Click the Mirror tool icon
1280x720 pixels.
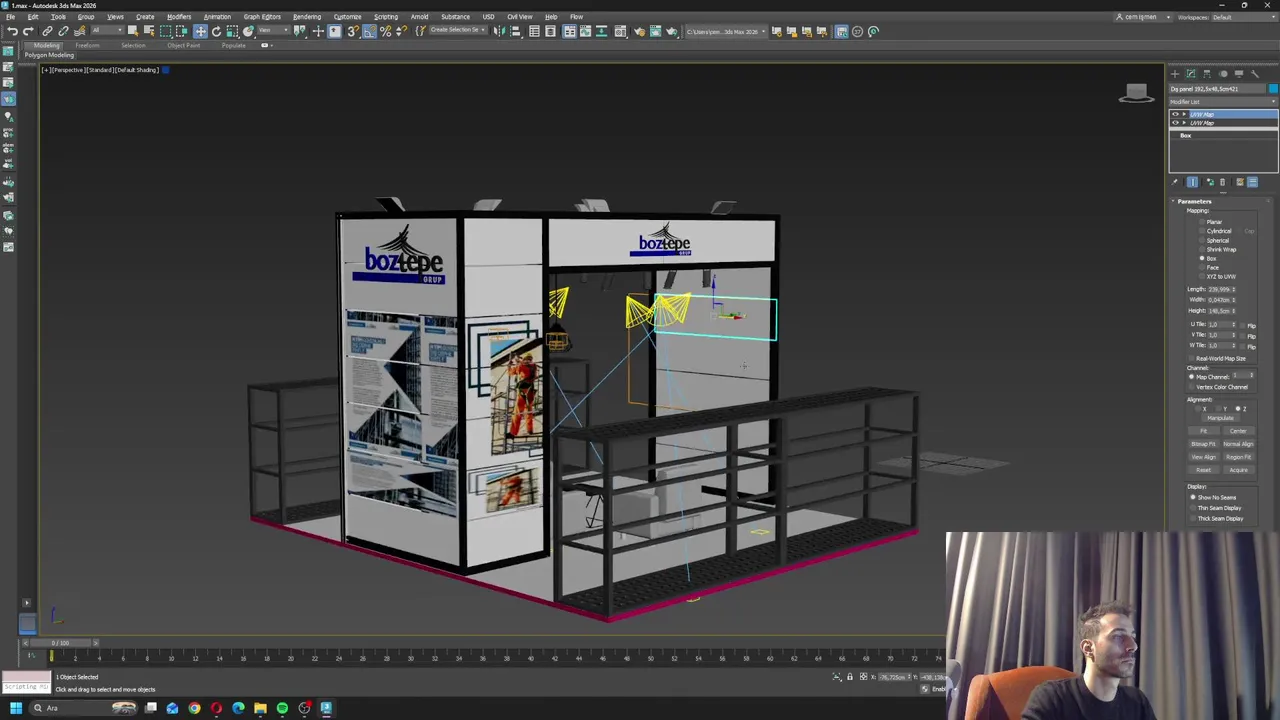(x=500, y=31)
